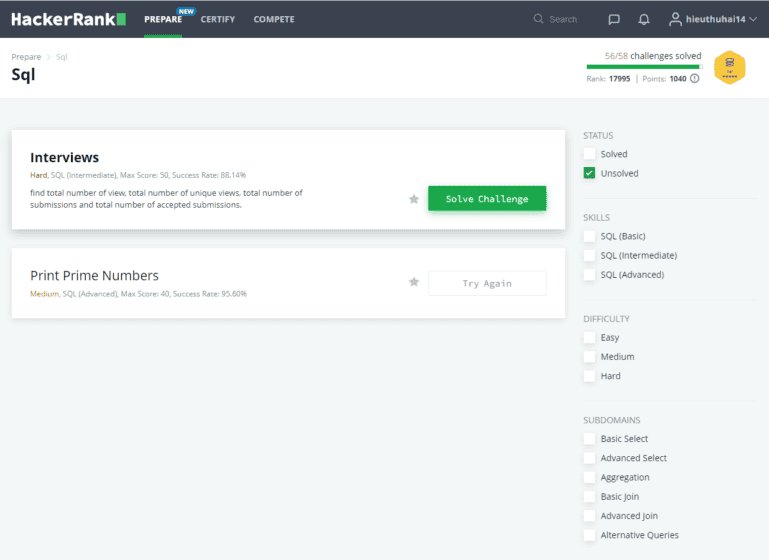Screen dimensions: 769x560
Task: Click the Rank: 17995 text
Action: pos(608,79)
